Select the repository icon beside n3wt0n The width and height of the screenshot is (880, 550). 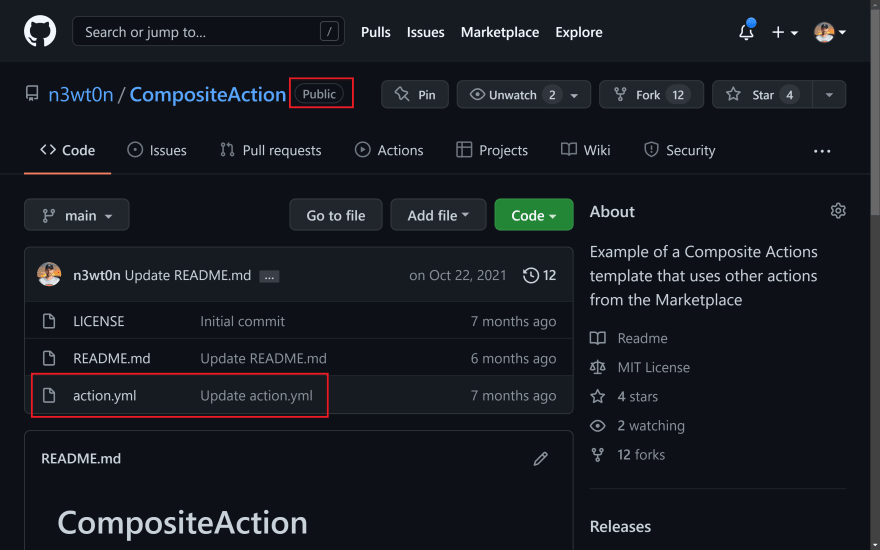[x=33, y=93]
